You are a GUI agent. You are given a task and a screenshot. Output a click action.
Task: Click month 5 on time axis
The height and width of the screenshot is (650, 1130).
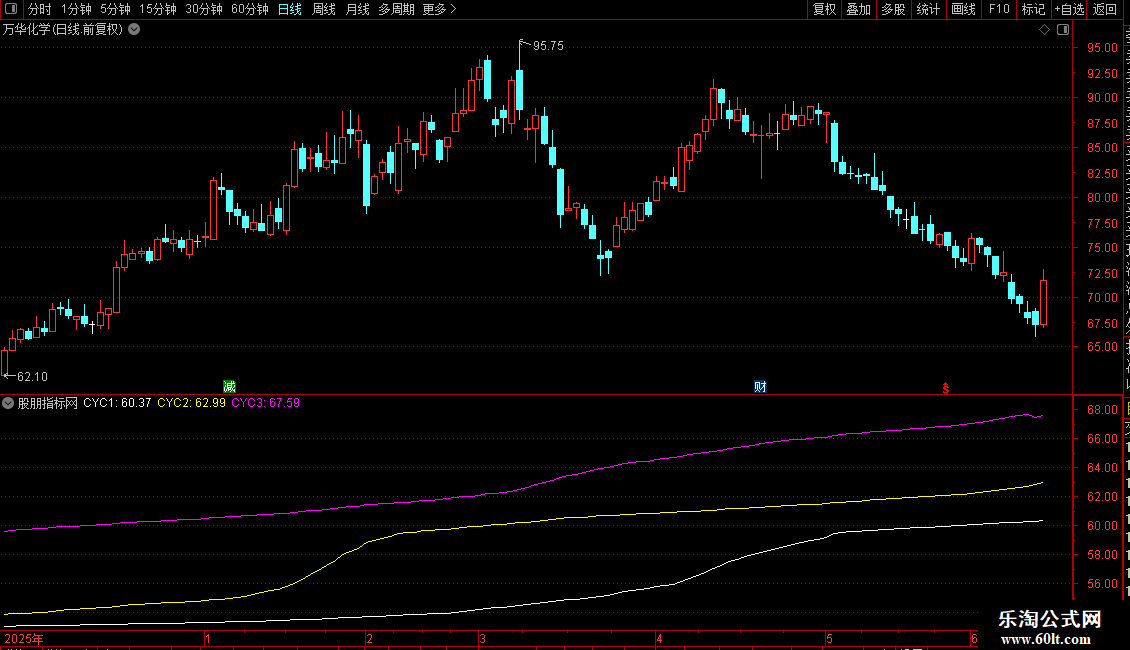tap(829, 638)
